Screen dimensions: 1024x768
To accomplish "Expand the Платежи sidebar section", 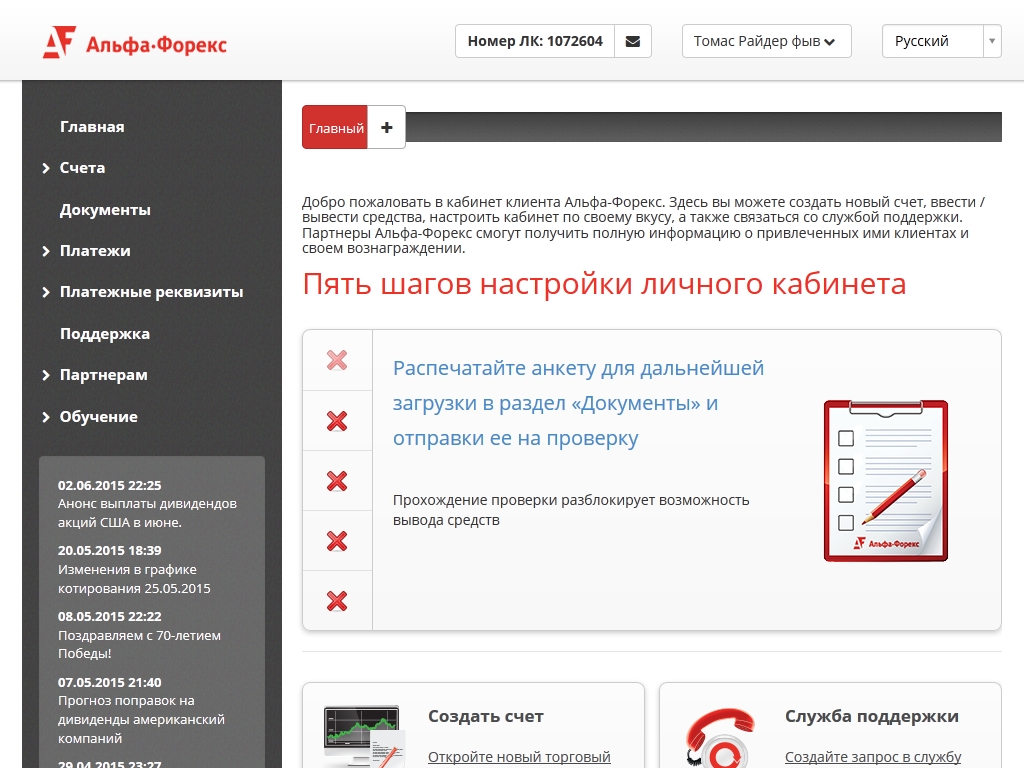I will click(x=95, y=251).
